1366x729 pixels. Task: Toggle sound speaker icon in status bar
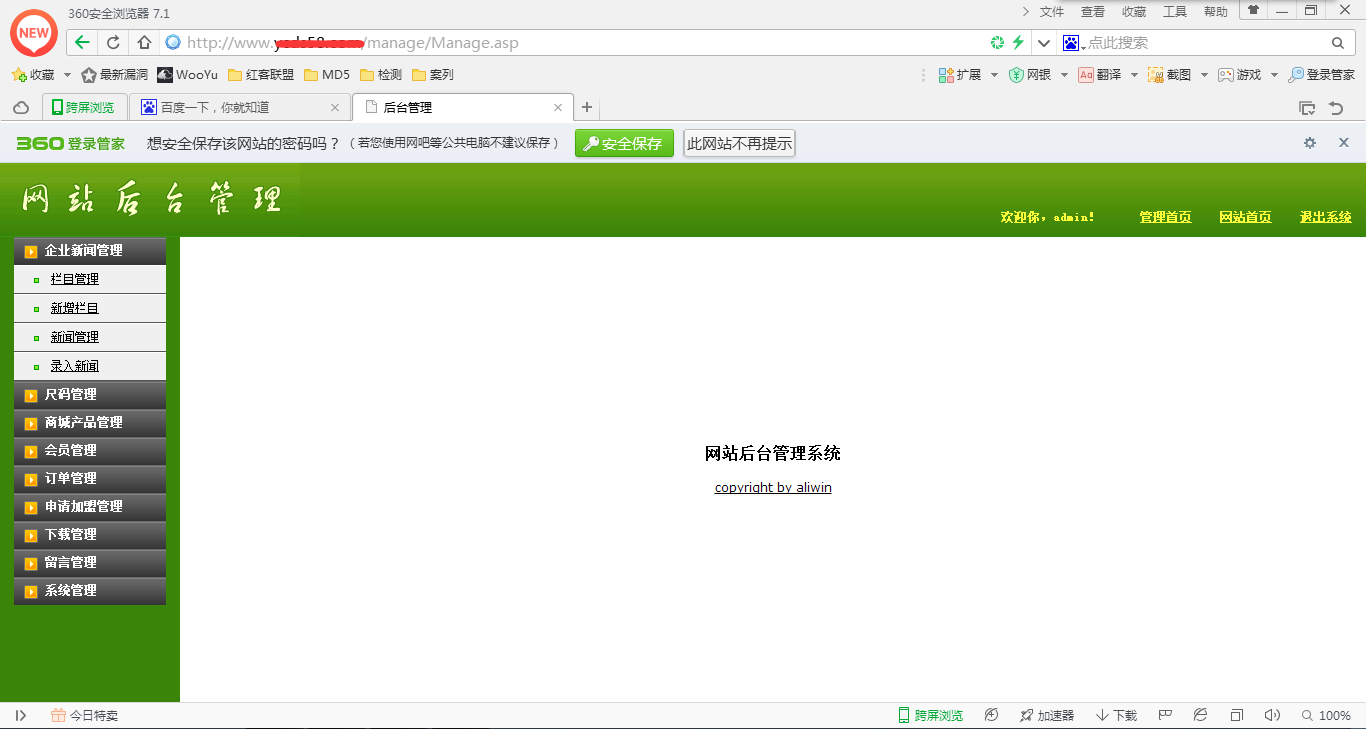(x=1272, y=715)
